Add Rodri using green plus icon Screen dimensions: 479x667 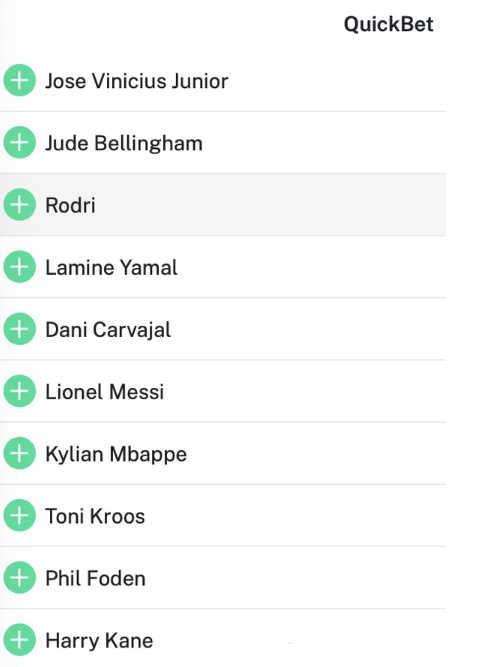coord(19,205)
